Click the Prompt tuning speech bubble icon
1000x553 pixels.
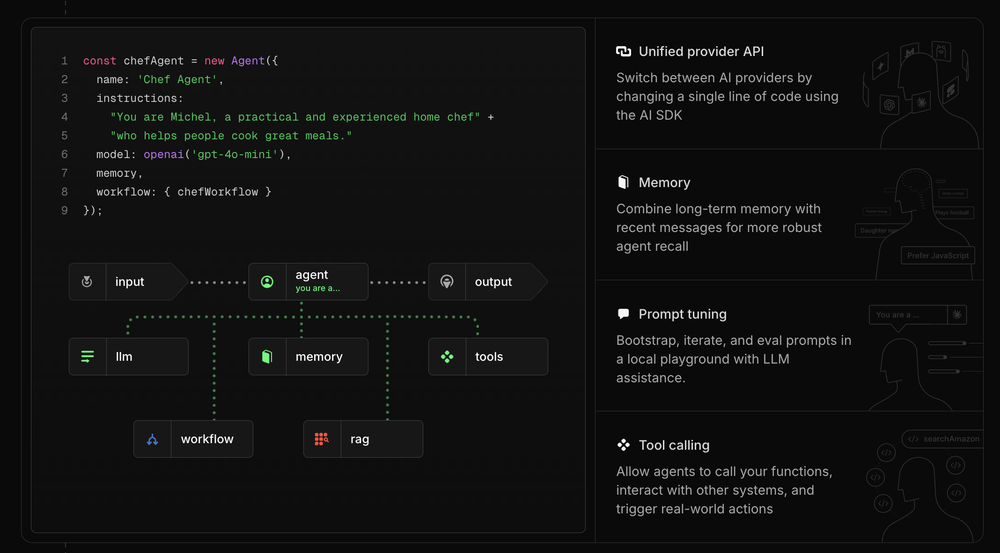coord(623,314)
